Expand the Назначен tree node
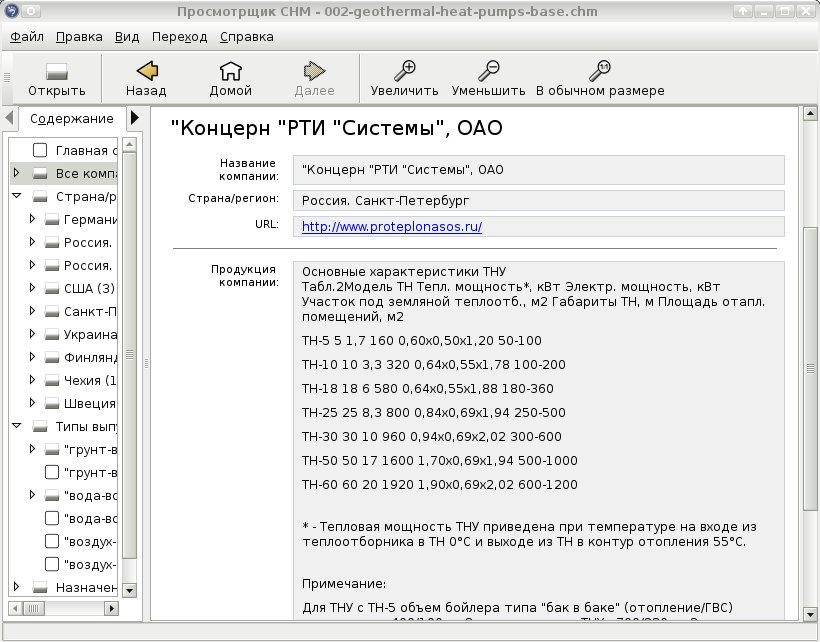Image resolution: width=820 pixels, height=642 pixels. (16, 587)
